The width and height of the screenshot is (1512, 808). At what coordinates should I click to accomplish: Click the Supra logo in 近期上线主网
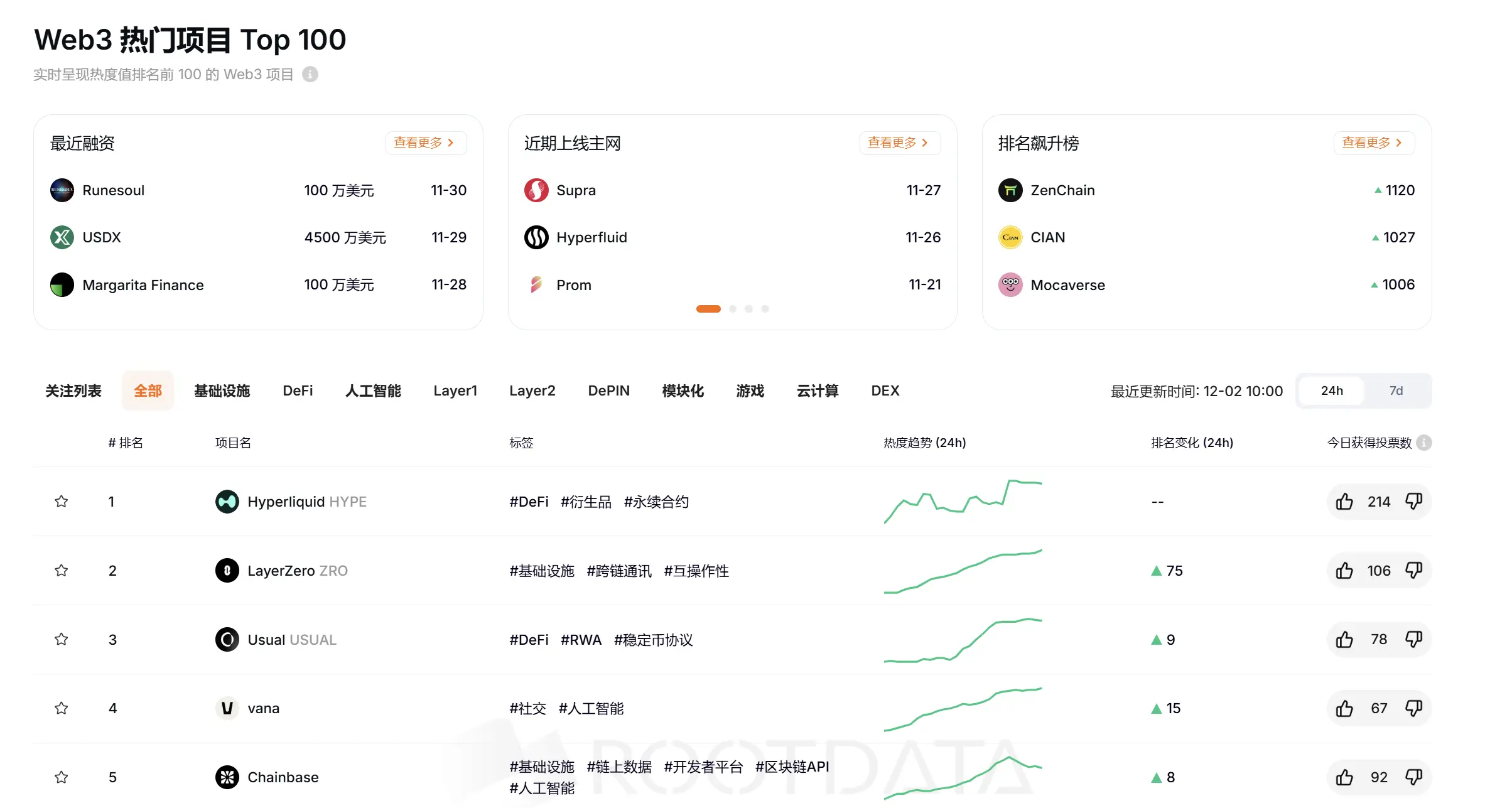click(x=536, y=190)
